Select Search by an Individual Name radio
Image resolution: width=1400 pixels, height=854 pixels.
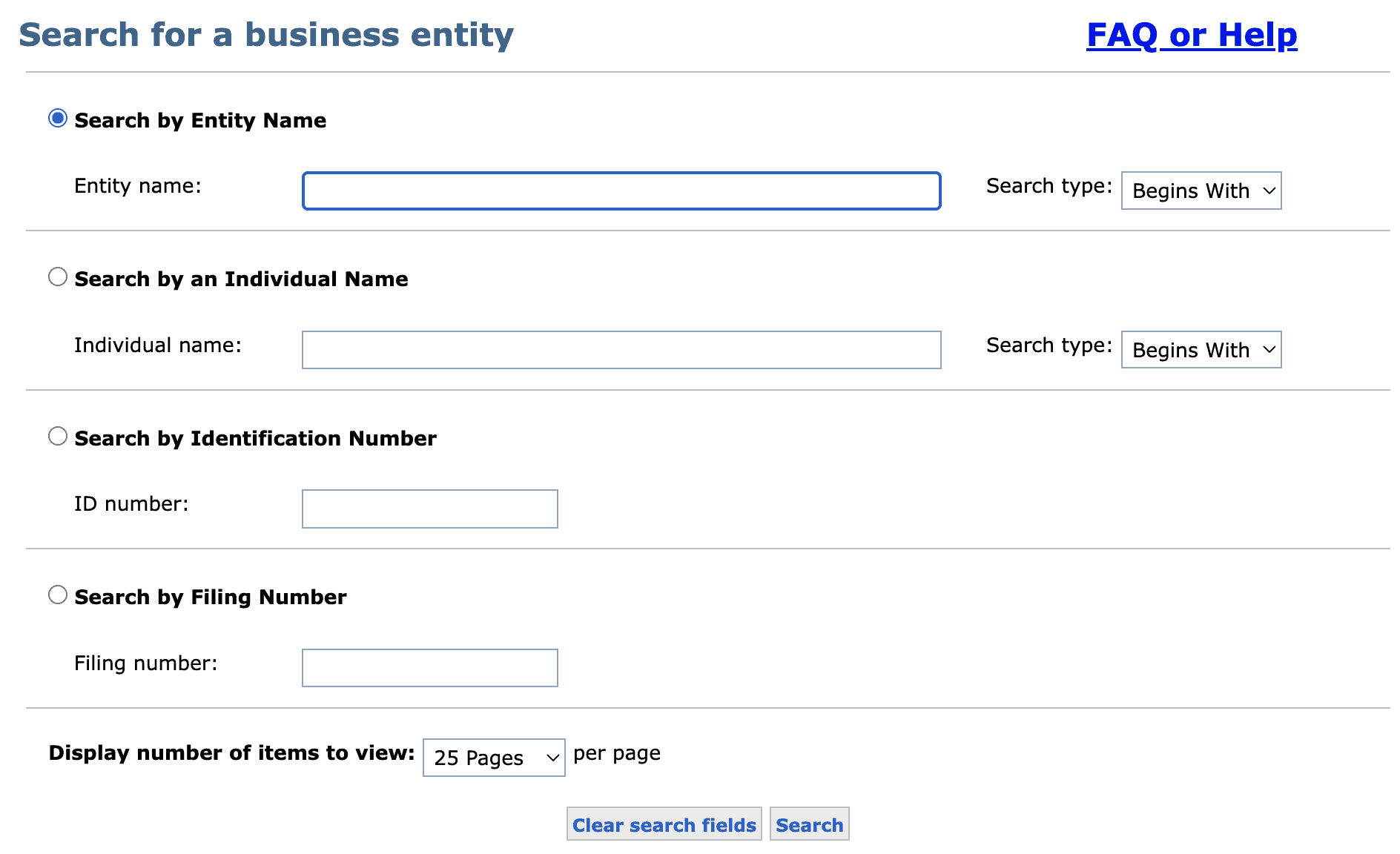(x=58, y=277)
